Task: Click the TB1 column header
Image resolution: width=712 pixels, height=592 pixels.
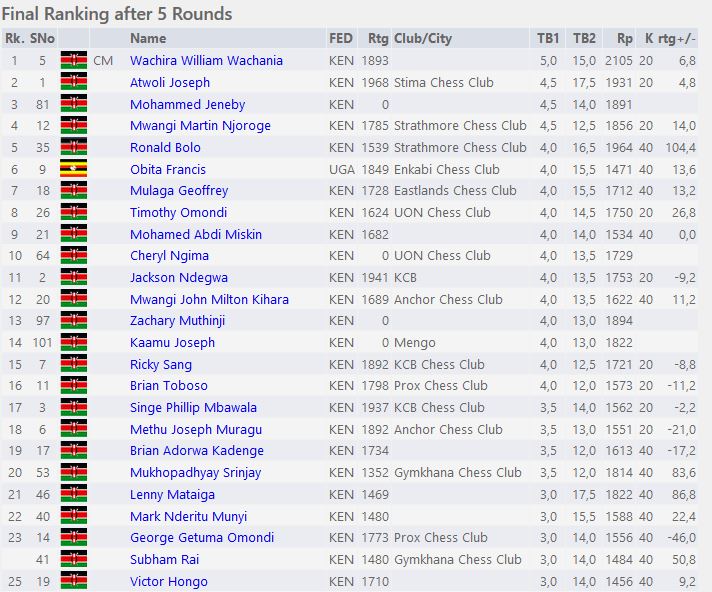Action: point(548,38)
